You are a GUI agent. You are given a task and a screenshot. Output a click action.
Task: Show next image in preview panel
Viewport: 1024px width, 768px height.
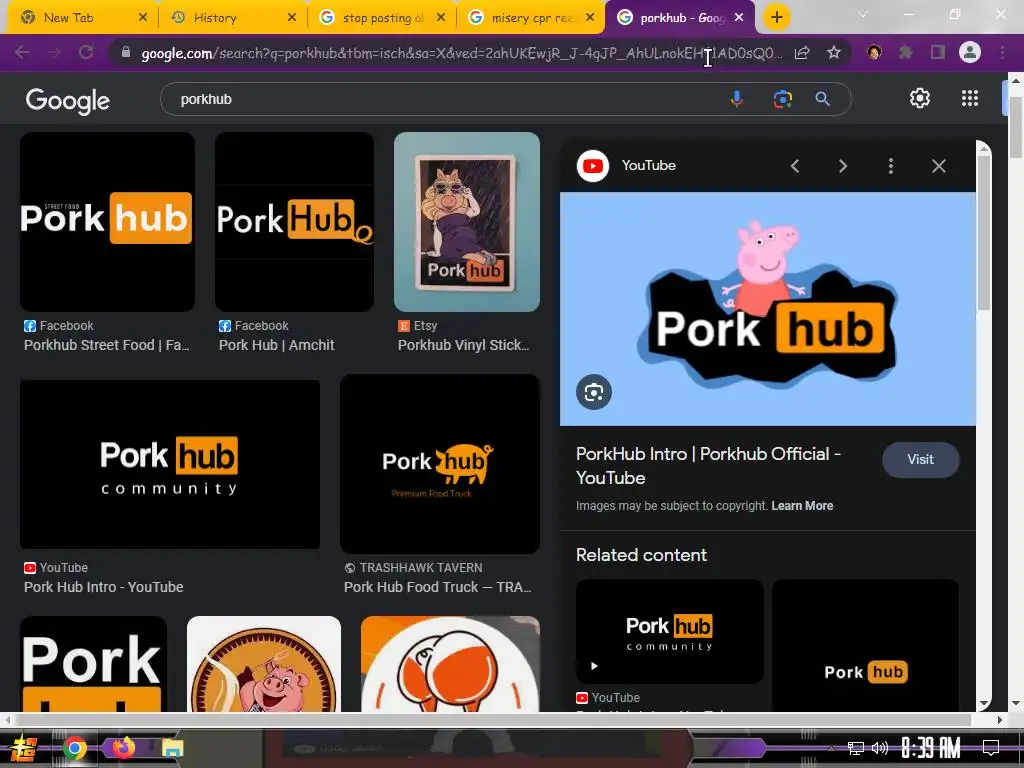point(842,166)
